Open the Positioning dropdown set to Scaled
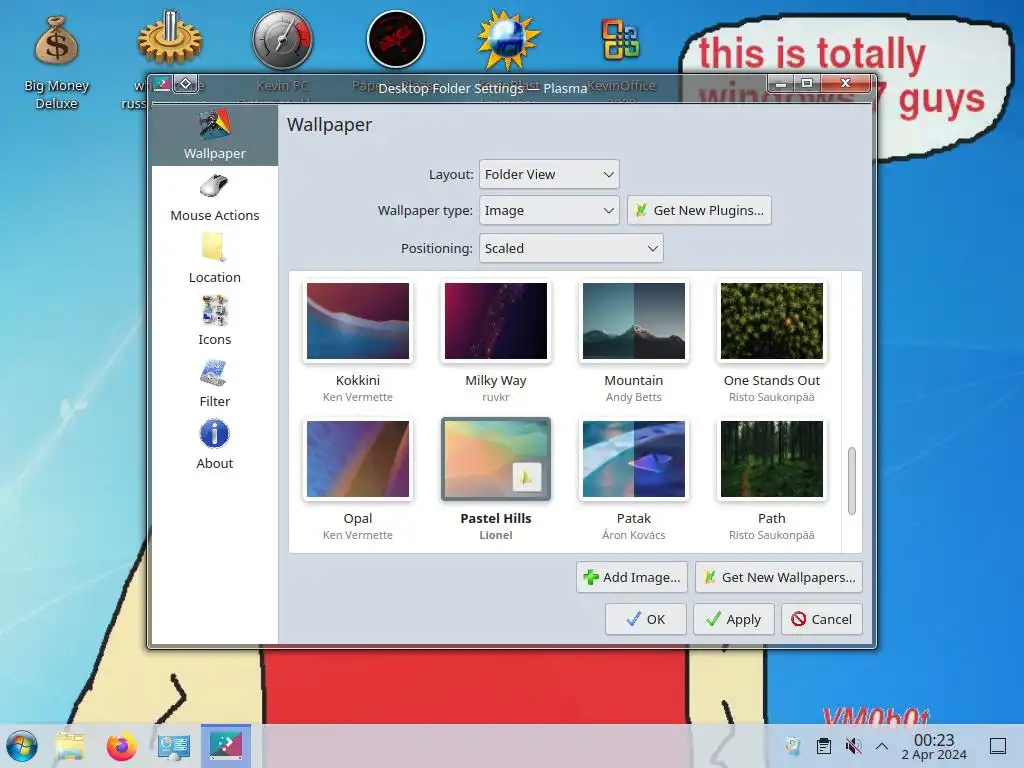1024x768 pixels. tap(571, 248)
